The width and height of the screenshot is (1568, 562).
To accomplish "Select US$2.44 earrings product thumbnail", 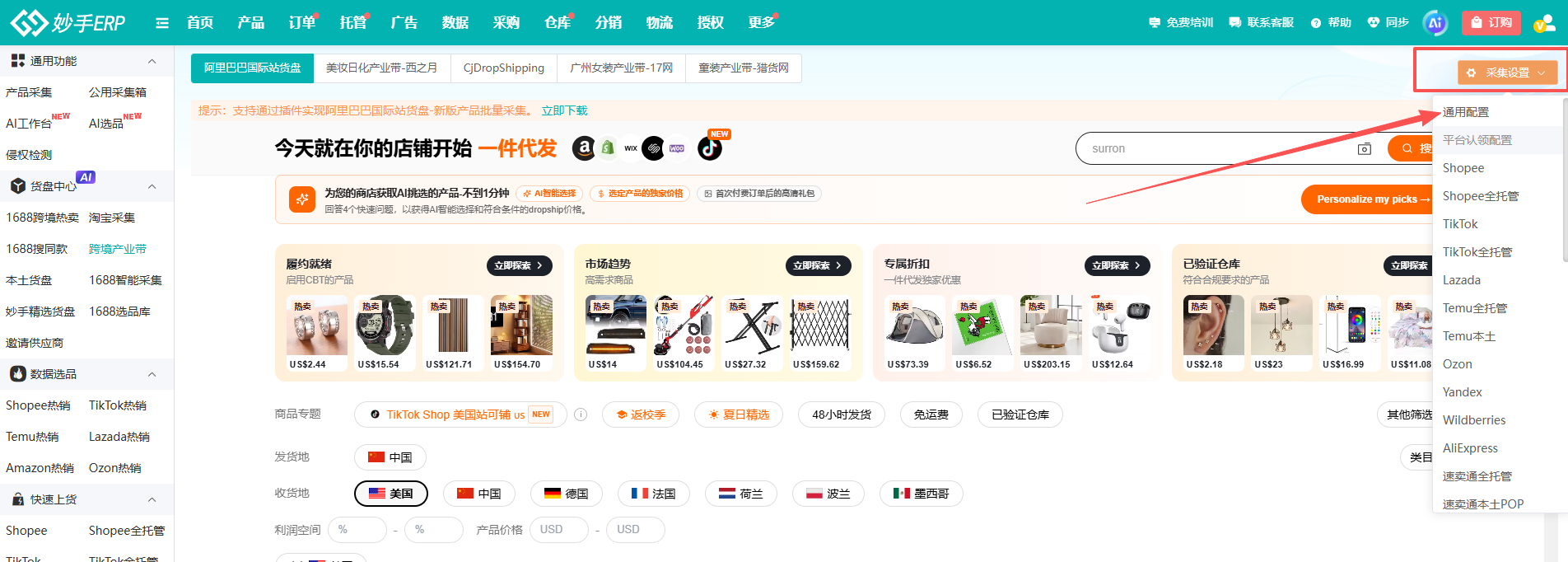I will (317, 325).
